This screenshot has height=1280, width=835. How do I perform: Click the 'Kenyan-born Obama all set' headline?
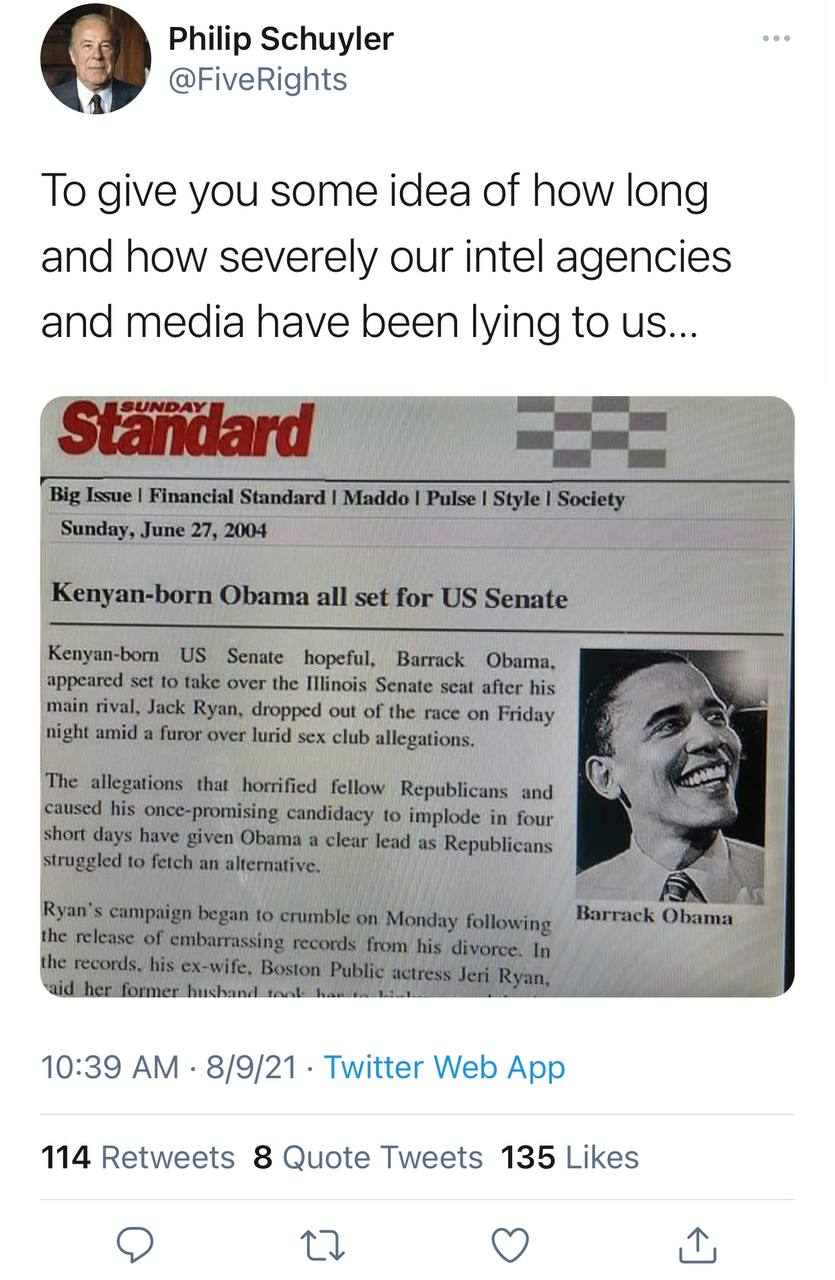(x=309, y=598)
